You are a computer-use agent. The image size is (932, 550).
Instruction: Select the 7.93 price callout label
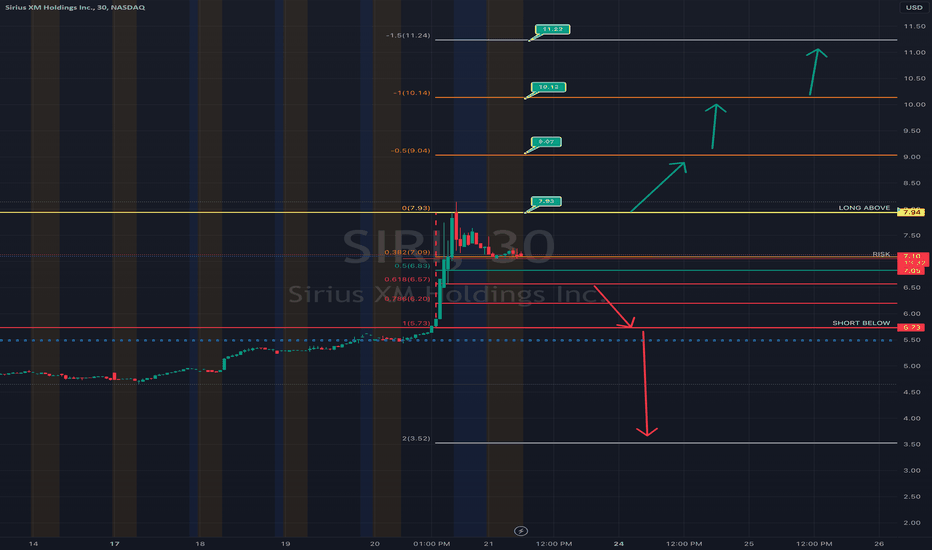546,201
